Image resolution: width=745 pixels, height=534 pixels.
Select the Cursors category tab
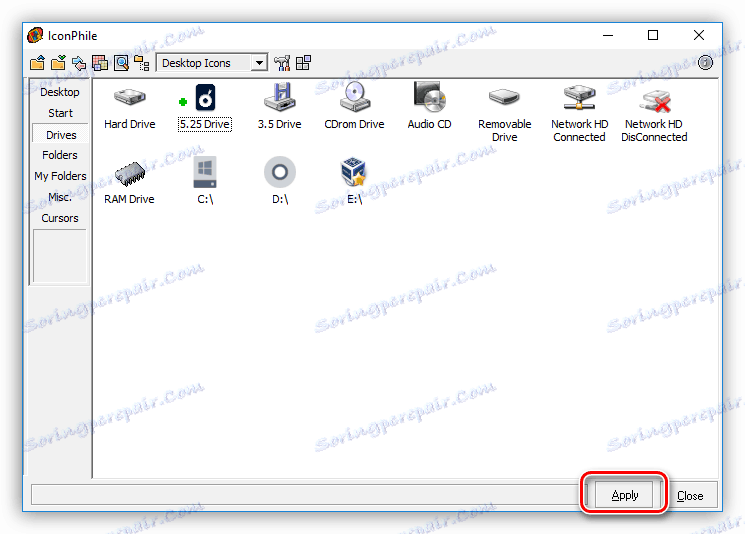coord(60,218)
